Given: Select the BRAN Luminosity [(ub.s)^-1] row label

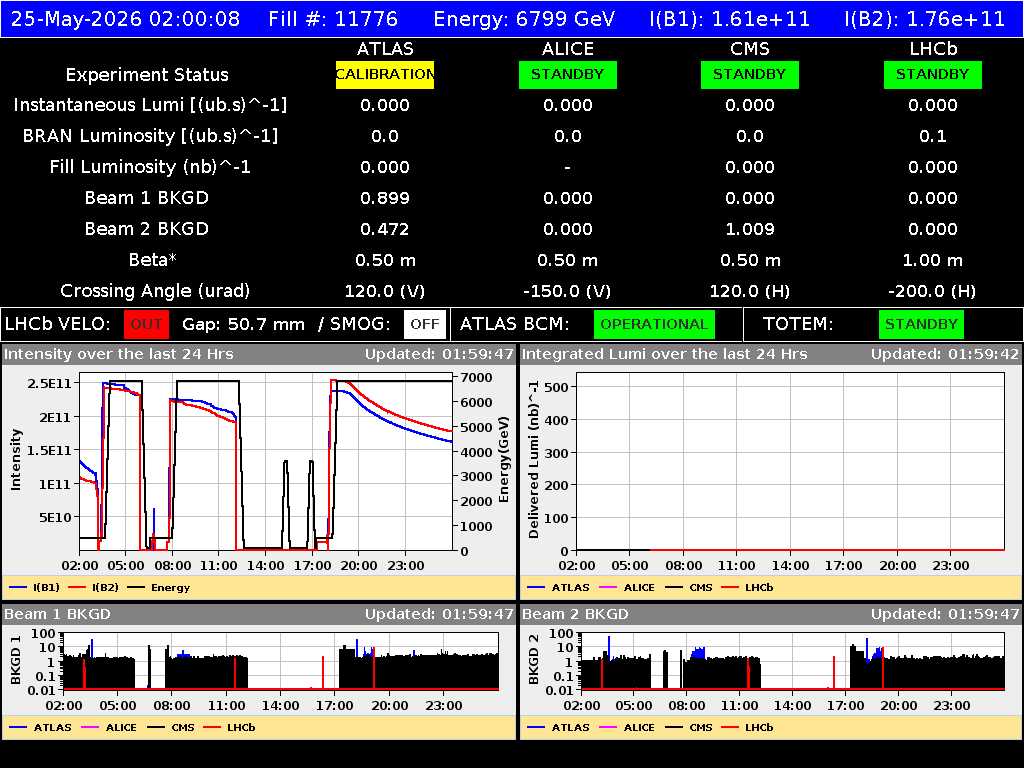Looking at the screenshot, I should (x=150, y=136).
